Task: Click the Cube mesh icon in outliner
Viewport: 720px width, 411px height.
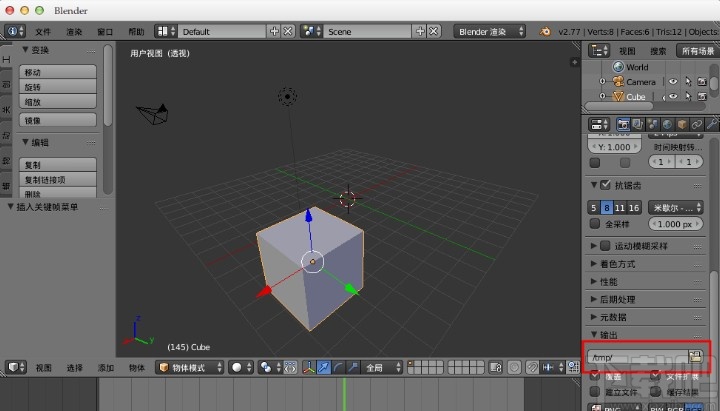Action: click(x=619, y=96)
